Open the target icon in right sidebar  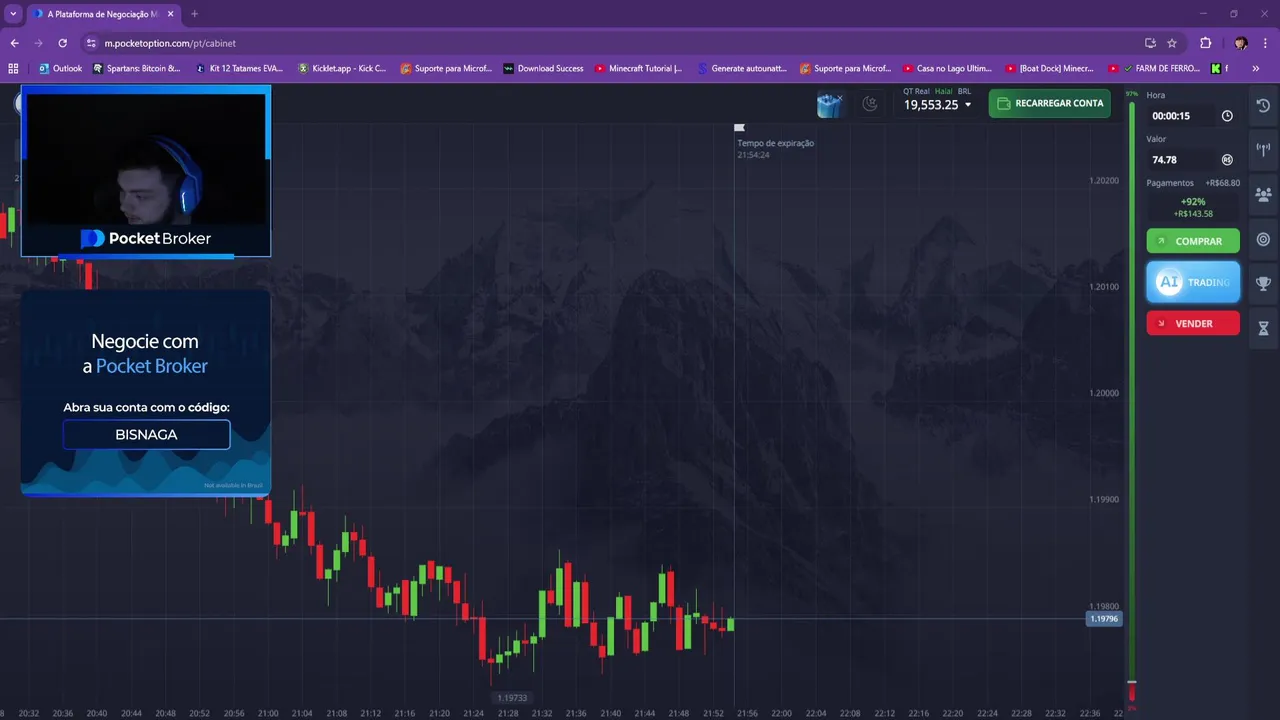(x=1263, y=239)
